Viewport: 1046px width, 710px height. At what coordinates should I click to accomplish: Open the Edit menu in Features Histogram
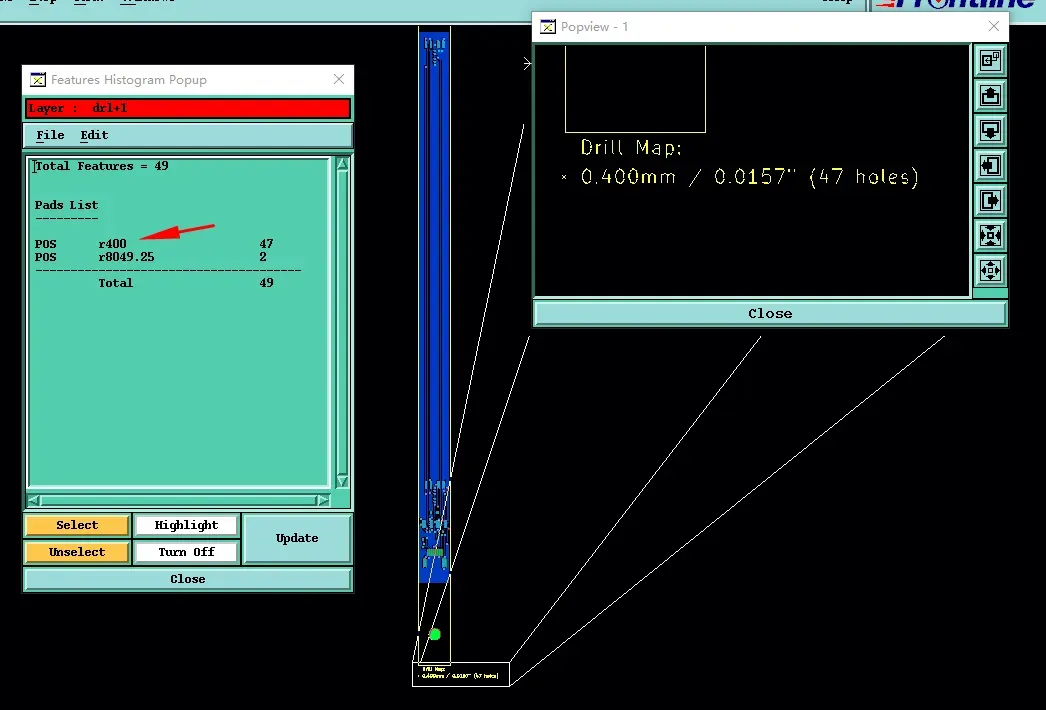pyautogui.click(x=94, y=135)
